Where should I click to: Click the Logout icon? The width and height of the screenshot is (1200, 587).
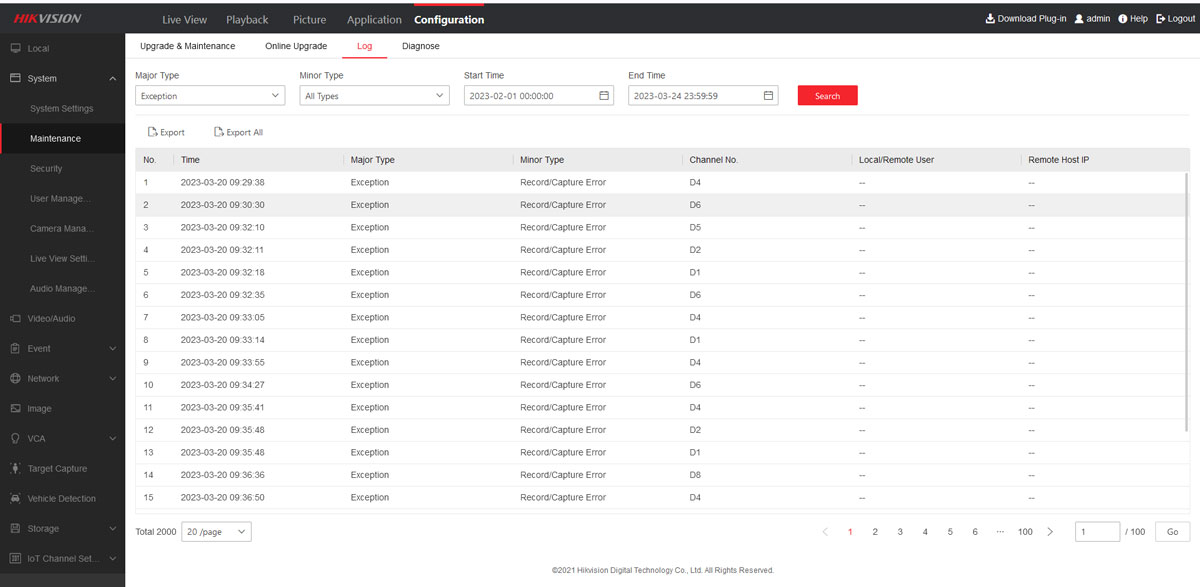tap(1160, 19)
